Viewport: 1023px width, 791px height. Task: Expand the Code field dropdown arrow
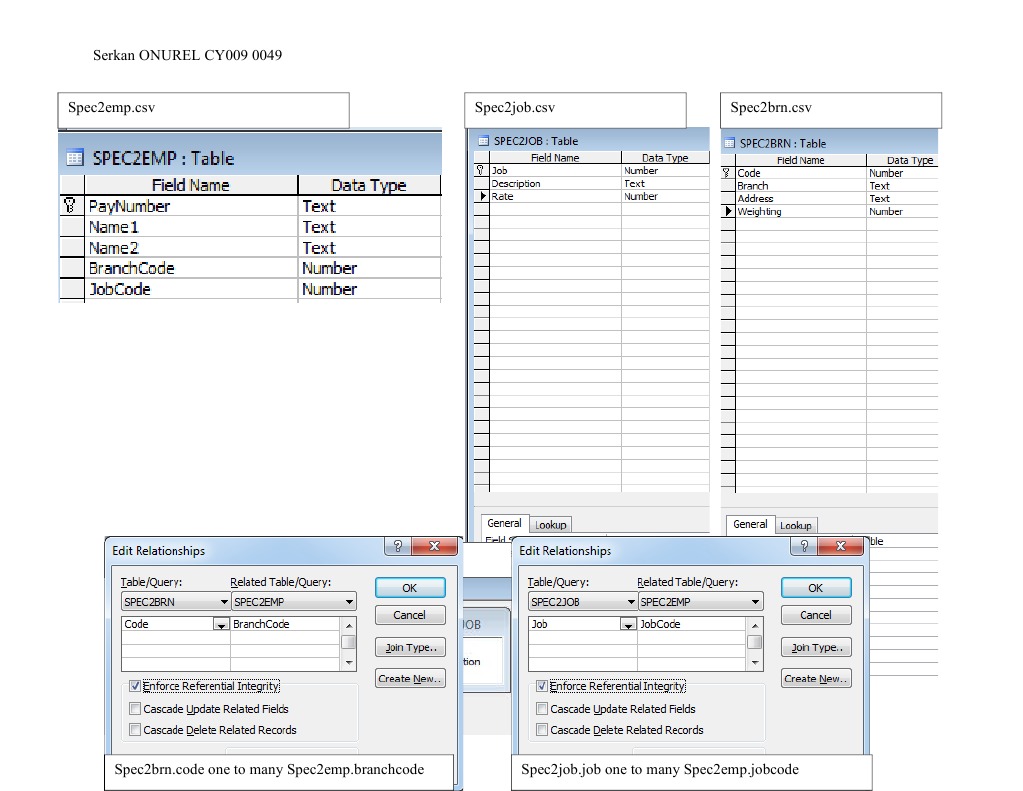[x=221, y=625]
